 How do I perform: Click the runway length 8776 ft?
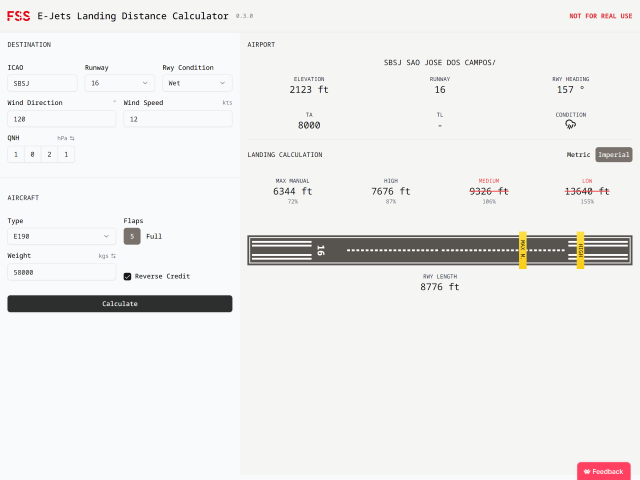click(x=440, y=287)
